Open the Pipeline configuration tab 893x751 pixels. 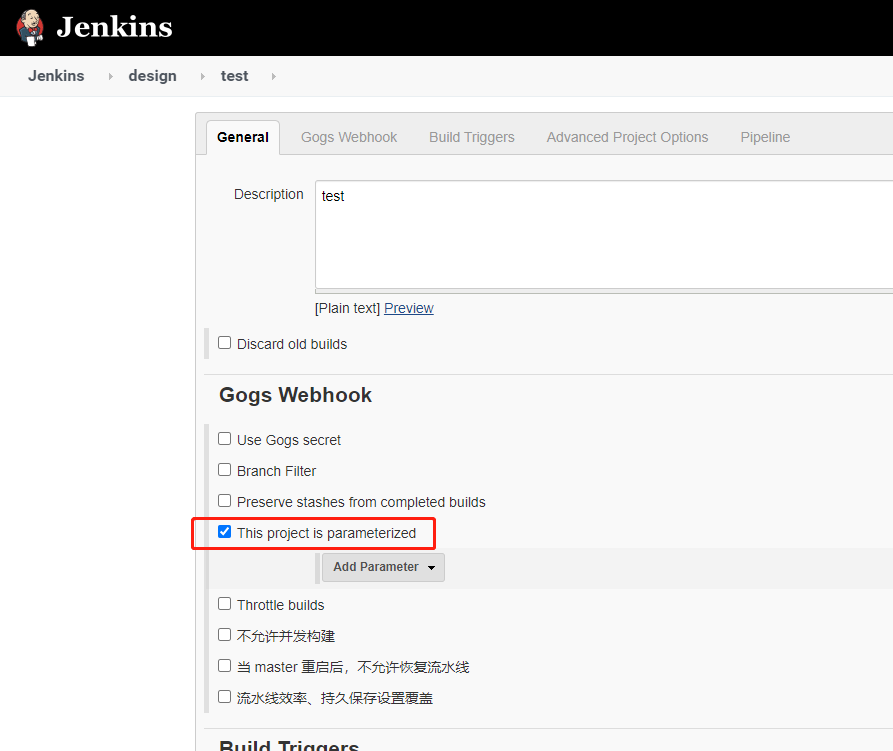coord(765,137)
